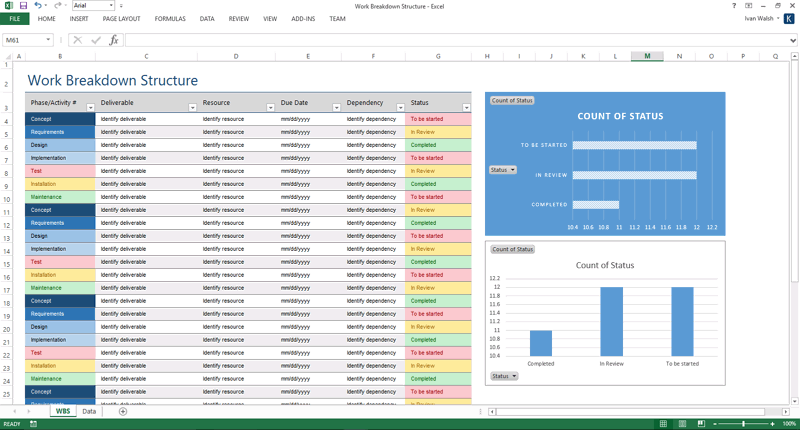Open the green FILE menu
Image resolution: width=800 pixels, height=430 pixels.
coord(15,19)
